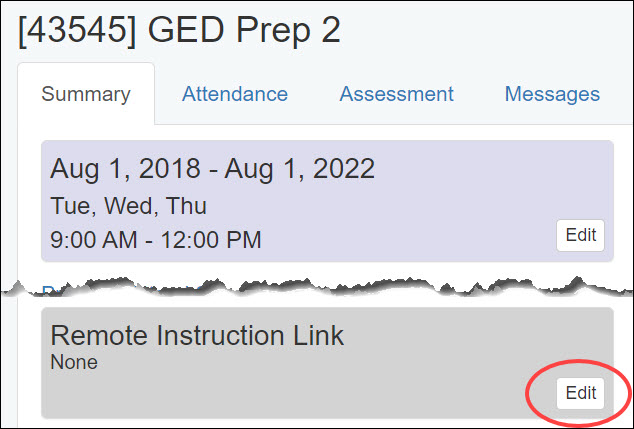Select the Messages tab
The image size is (634, 429).
(x=552, y=94)
